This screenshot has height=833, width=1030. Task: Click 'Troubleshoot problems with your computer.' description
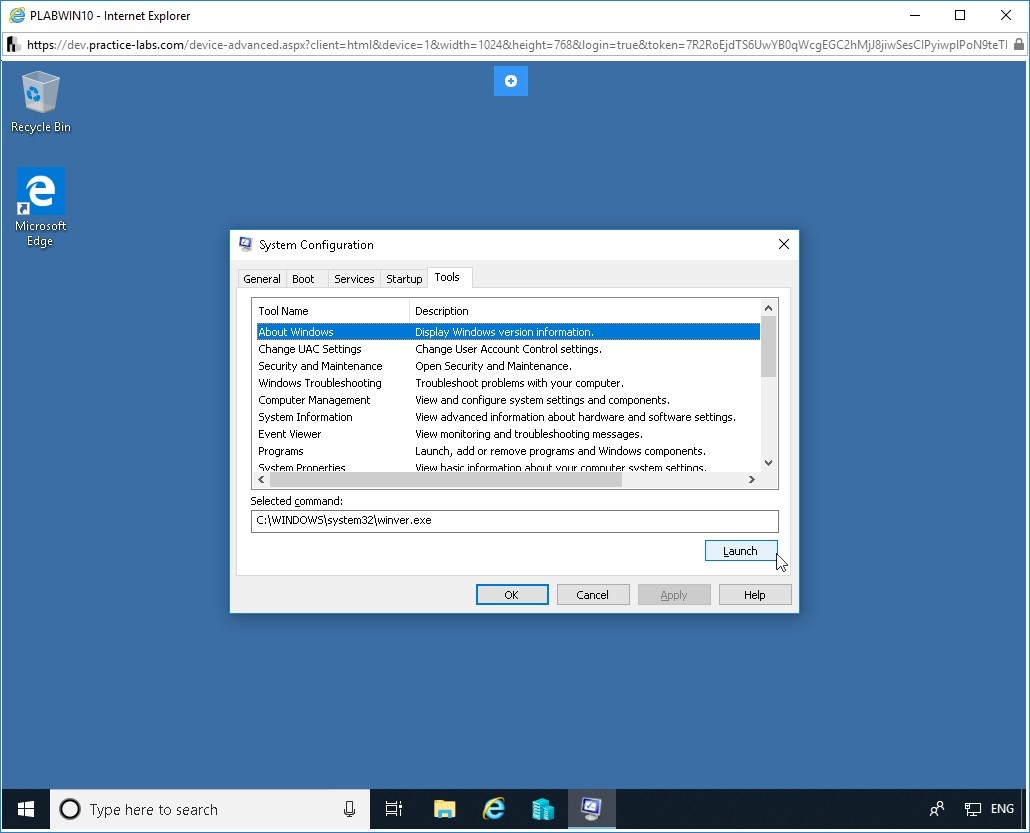pyautogui.click(x=520, y=383)
